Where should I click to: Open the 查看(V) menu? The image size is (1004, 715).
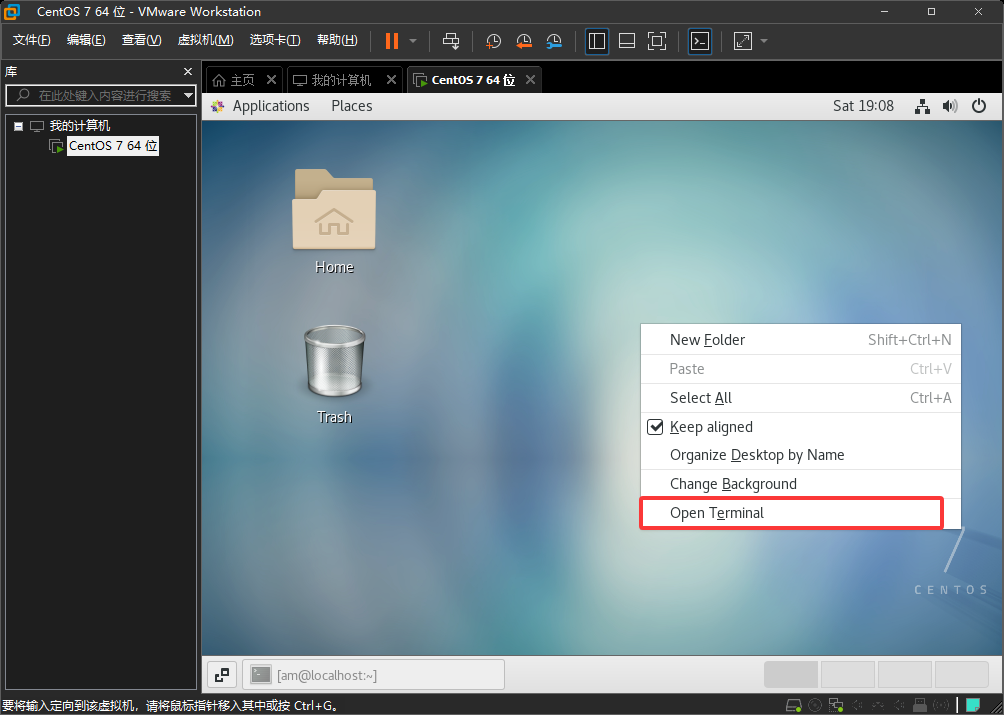(142, 40)
